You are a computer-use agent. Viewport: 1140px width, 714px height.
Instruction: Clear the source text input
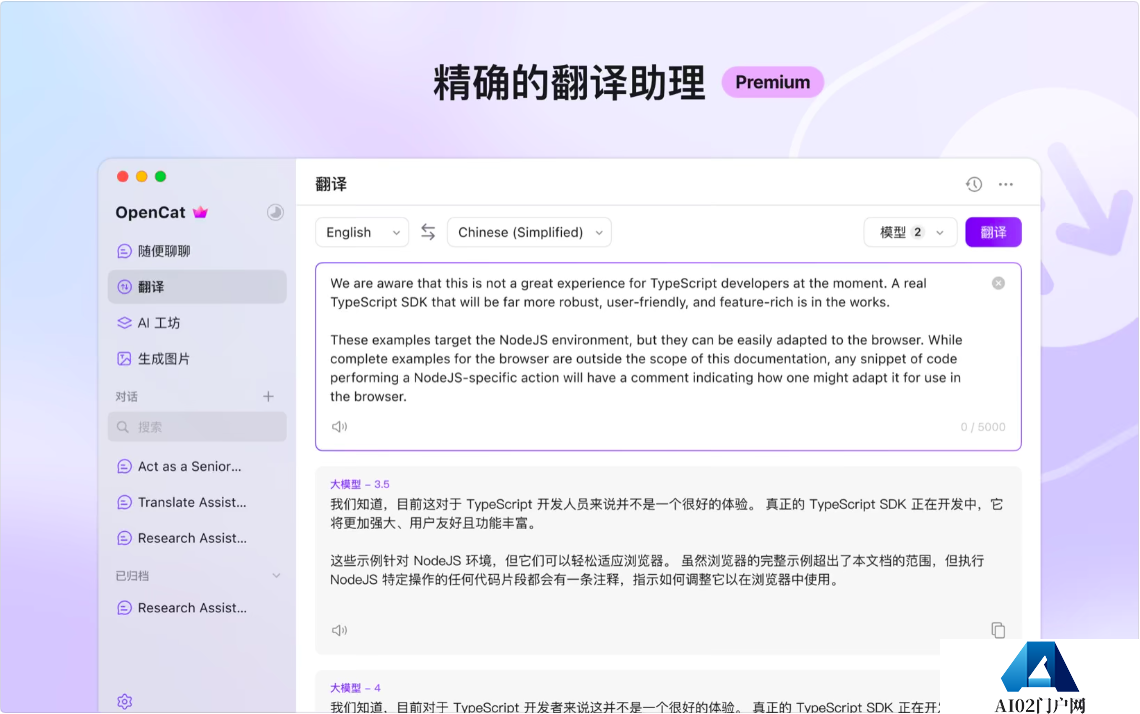998,284
